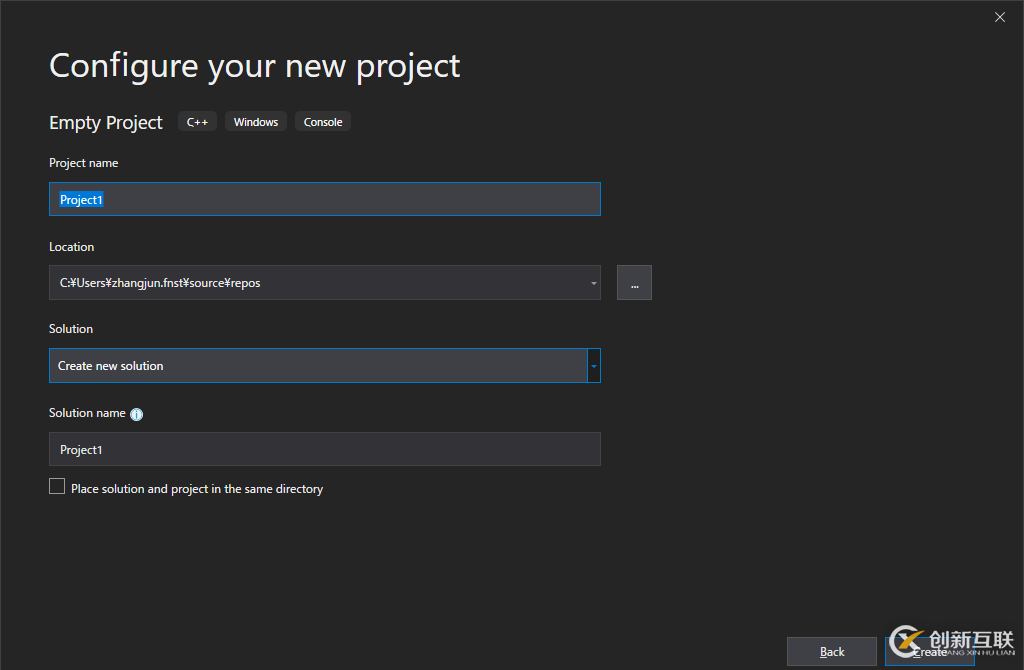Click into the Solution name text field
The width and height of the screenshot is (1024, 670).
coord(325,450)
